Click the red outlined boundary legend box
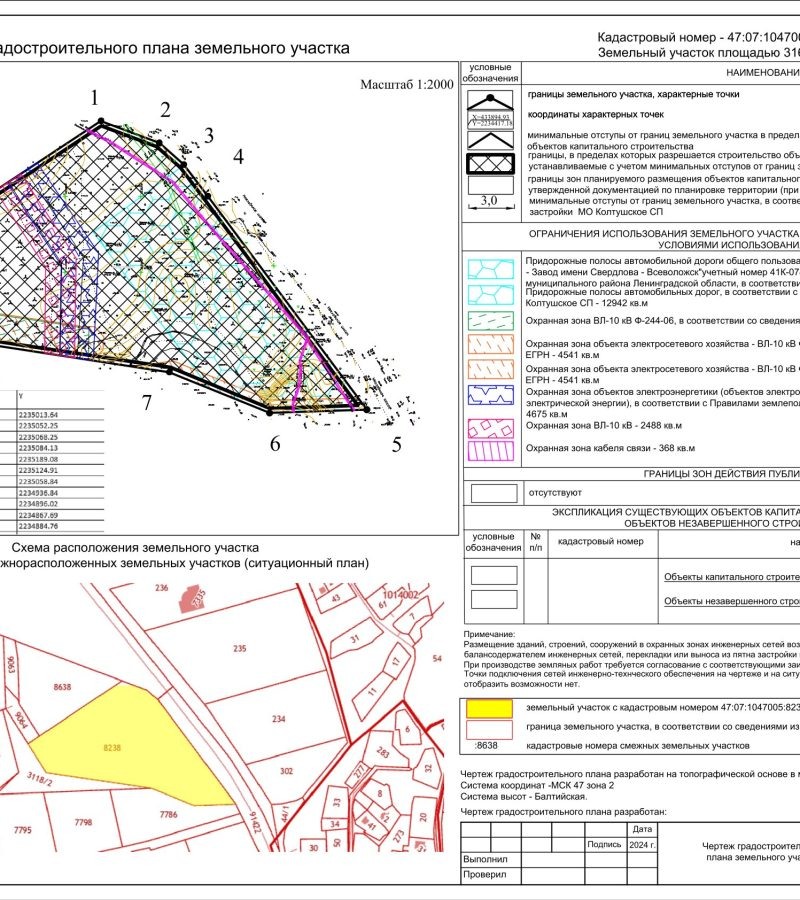Viewport: 800px width, 900px height. click(x=489, y=730)
